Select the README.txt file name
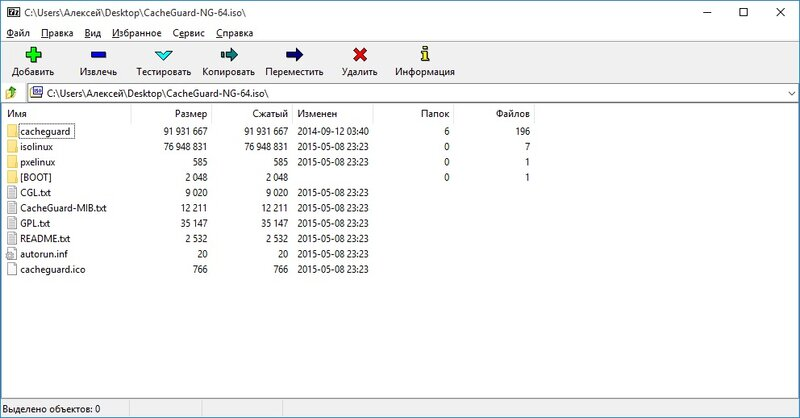This screenshot has height=418, width=800. [45, 239]
